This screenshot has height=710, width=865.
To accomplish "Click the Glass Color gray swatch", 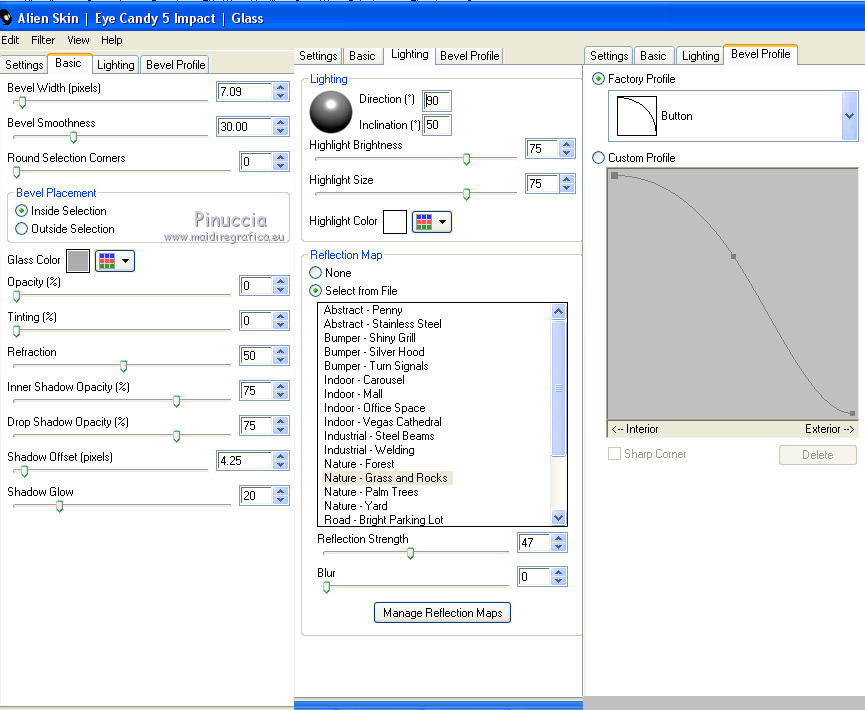I will click(x=78, y=261).
